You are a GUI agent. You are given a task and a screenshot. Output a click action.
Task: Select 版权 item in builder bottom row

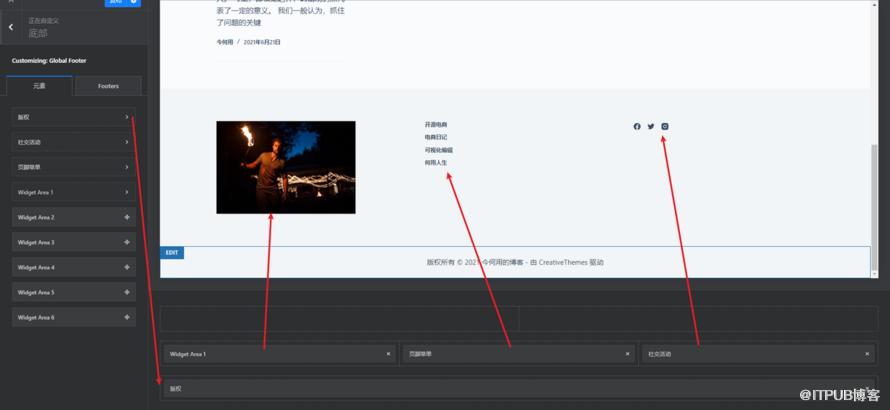pyautogui.click(x=519, y=389)
